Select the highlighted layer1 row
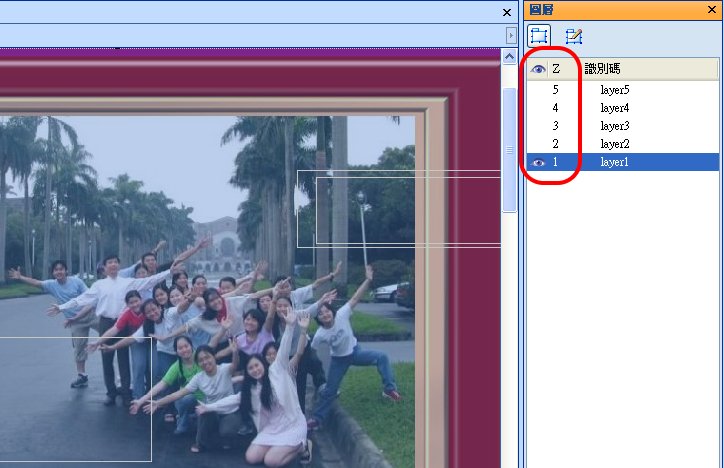 click(x=614, y=162)
